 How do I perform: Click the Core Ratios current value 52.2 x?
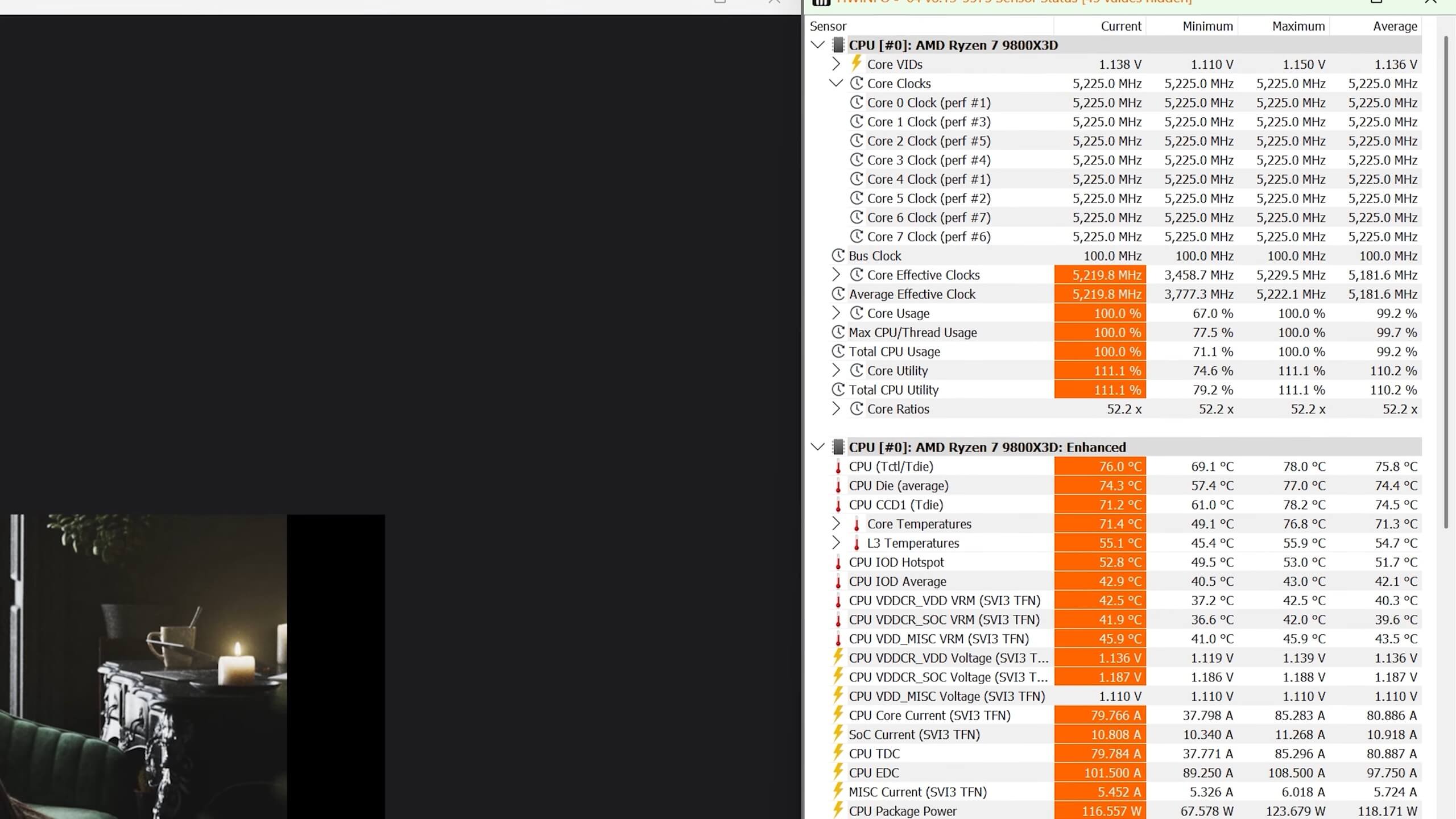coord(1124,409)
